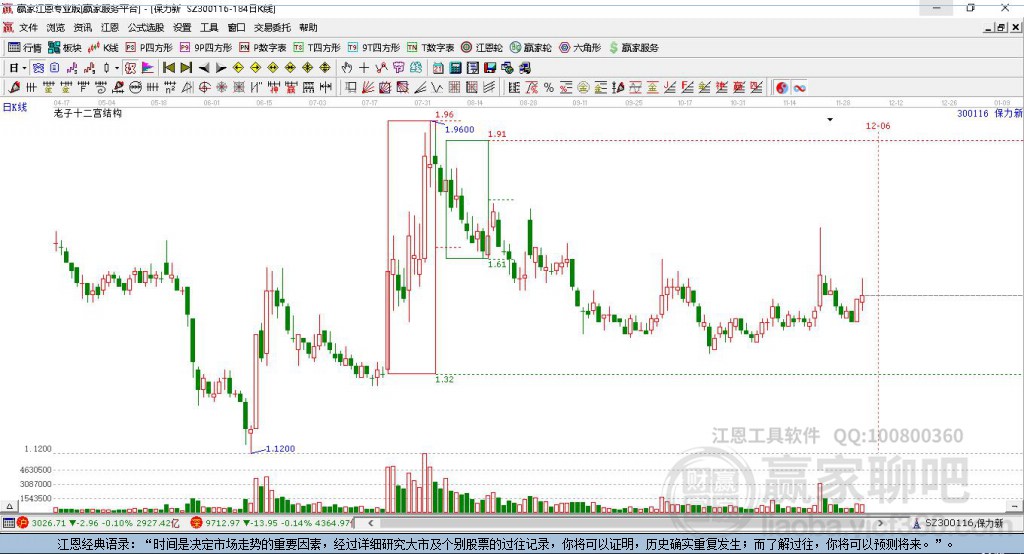Open the 设置 menu
The width and height of the screenshot is (1024, 554).
[x=182, y=27]
